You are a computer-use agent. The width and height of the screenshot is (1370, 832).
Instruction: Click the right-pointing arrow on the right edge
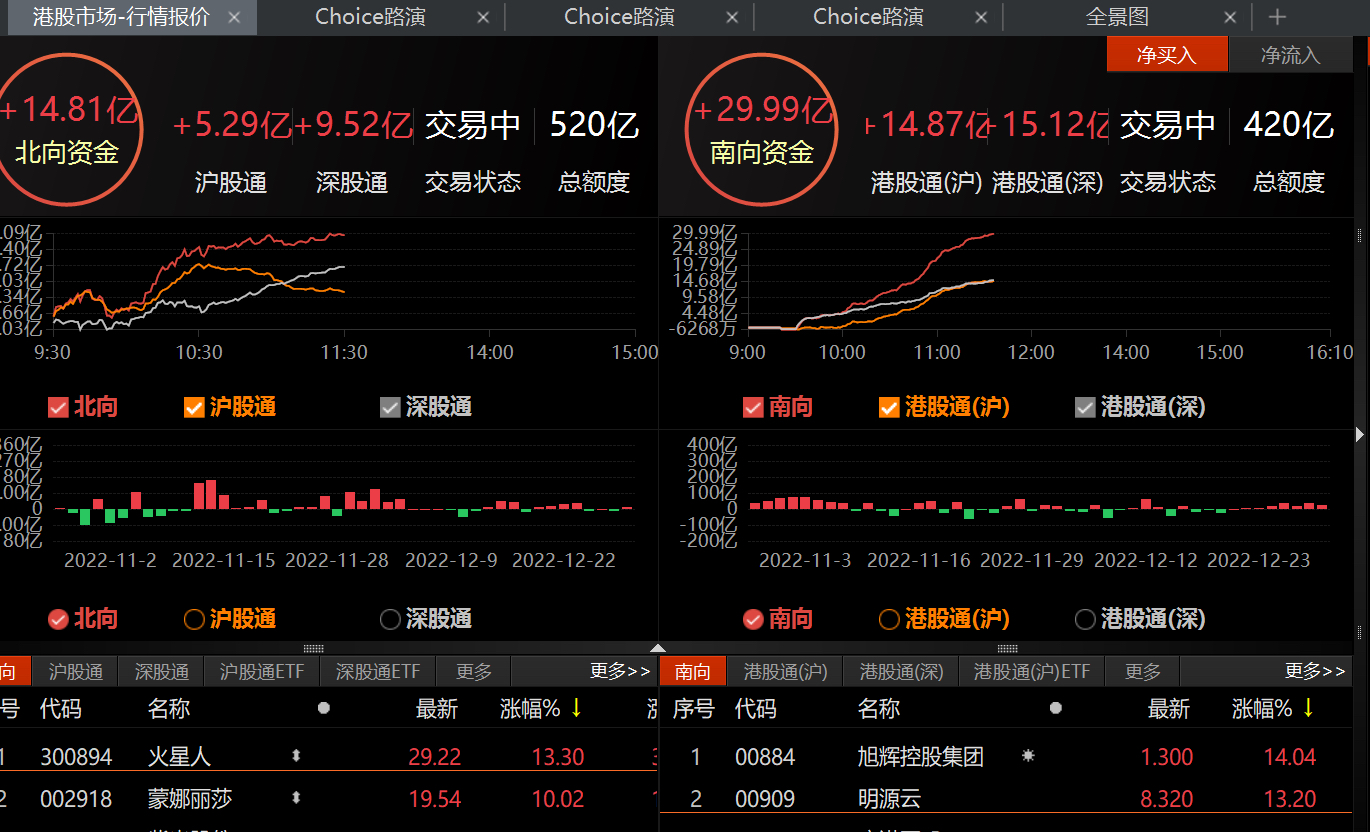pos(1361,434)
